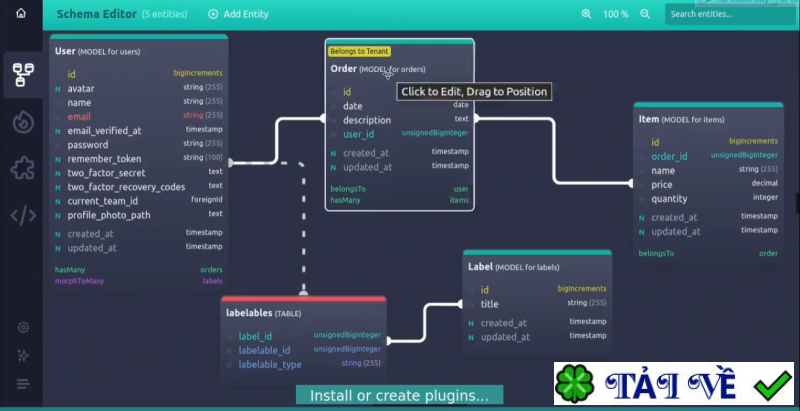Select the Item entity header
The image size is (800, 411).
coord(681,119)
